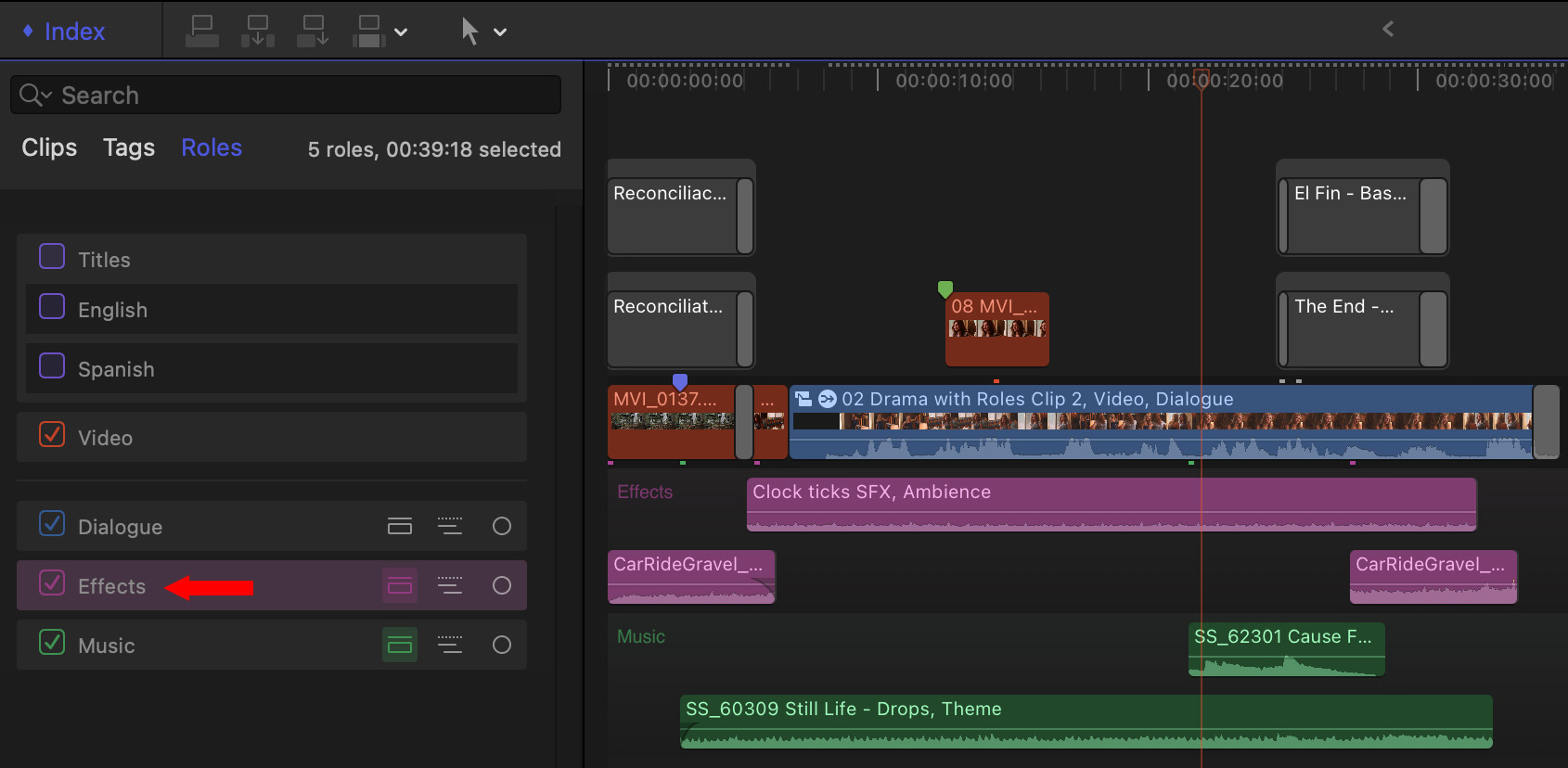Switch to the Clips tab

click(x=49, y=147)
